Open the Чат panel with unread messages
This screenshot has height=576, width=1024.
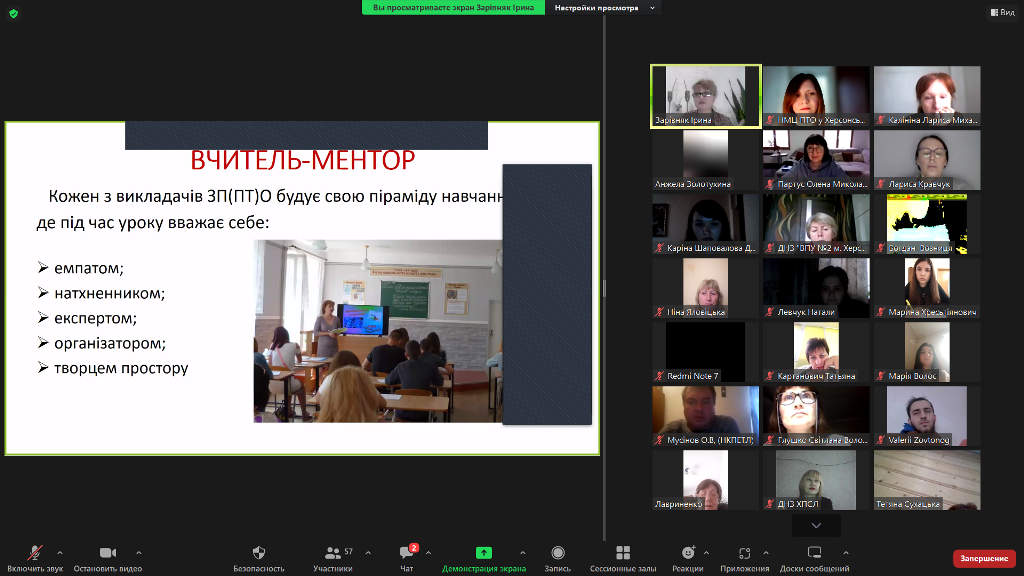click(x=406, y=553)
